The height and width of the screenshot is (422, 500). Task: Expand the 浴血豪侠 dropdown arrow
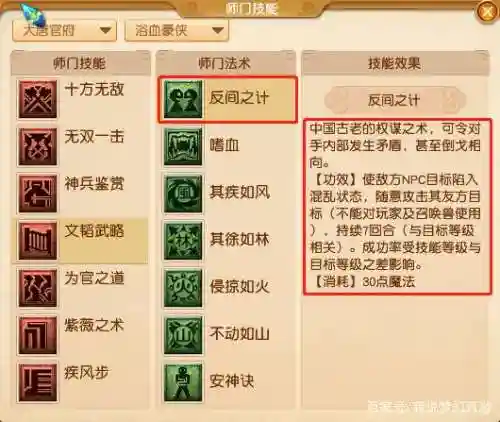click(218, 31)
